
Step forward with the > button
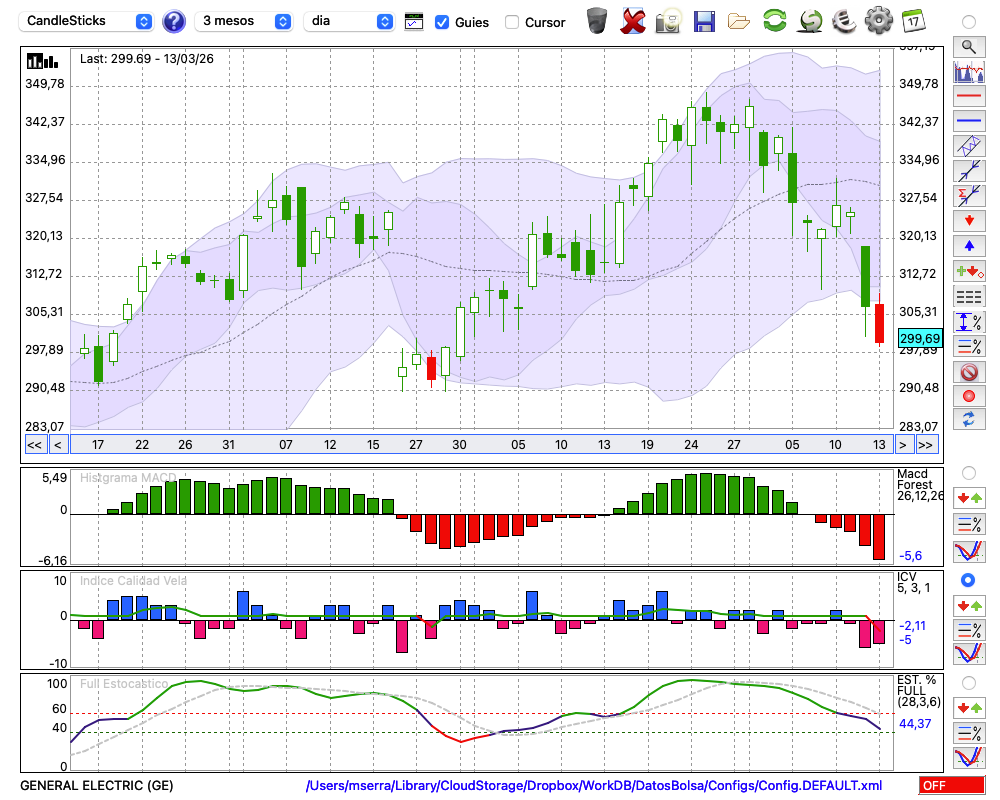click(902, 445)
